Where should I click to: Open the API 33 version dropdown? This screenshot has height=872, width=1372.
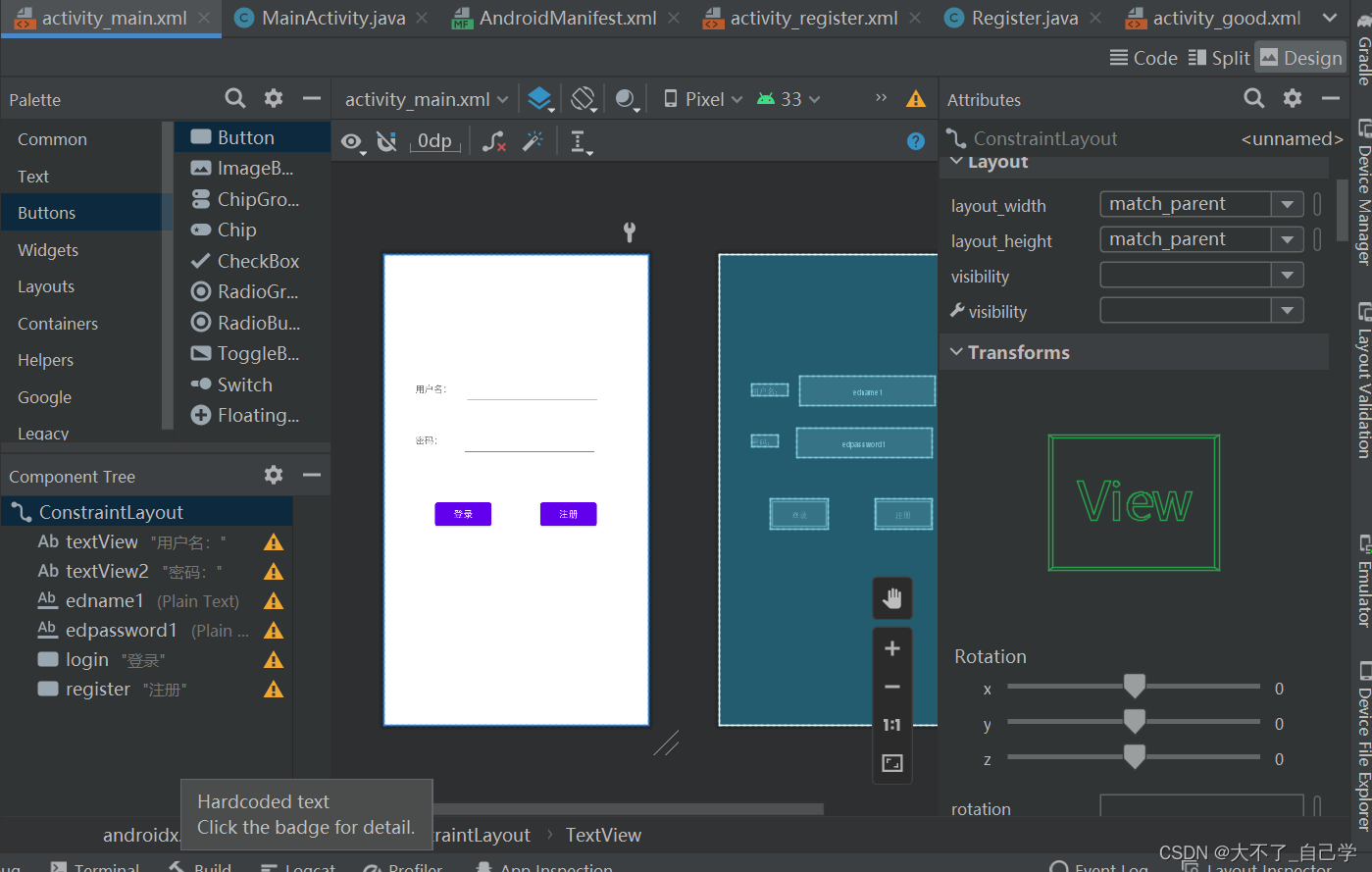(788, 98)
